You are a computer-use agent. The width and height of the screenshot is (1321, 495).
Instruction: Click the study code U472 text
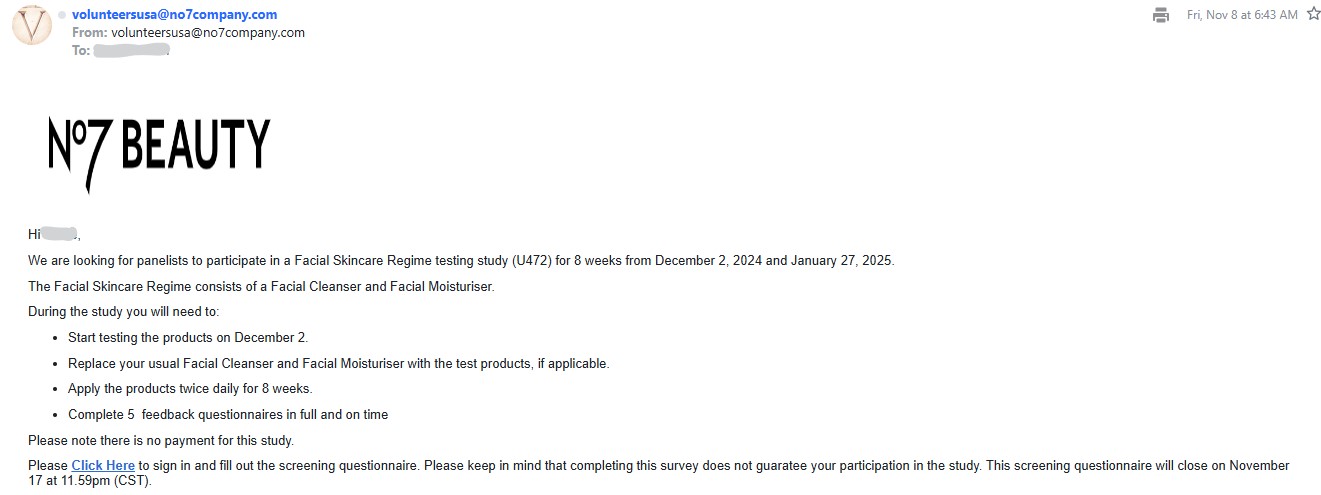click(x=529, y=261)
